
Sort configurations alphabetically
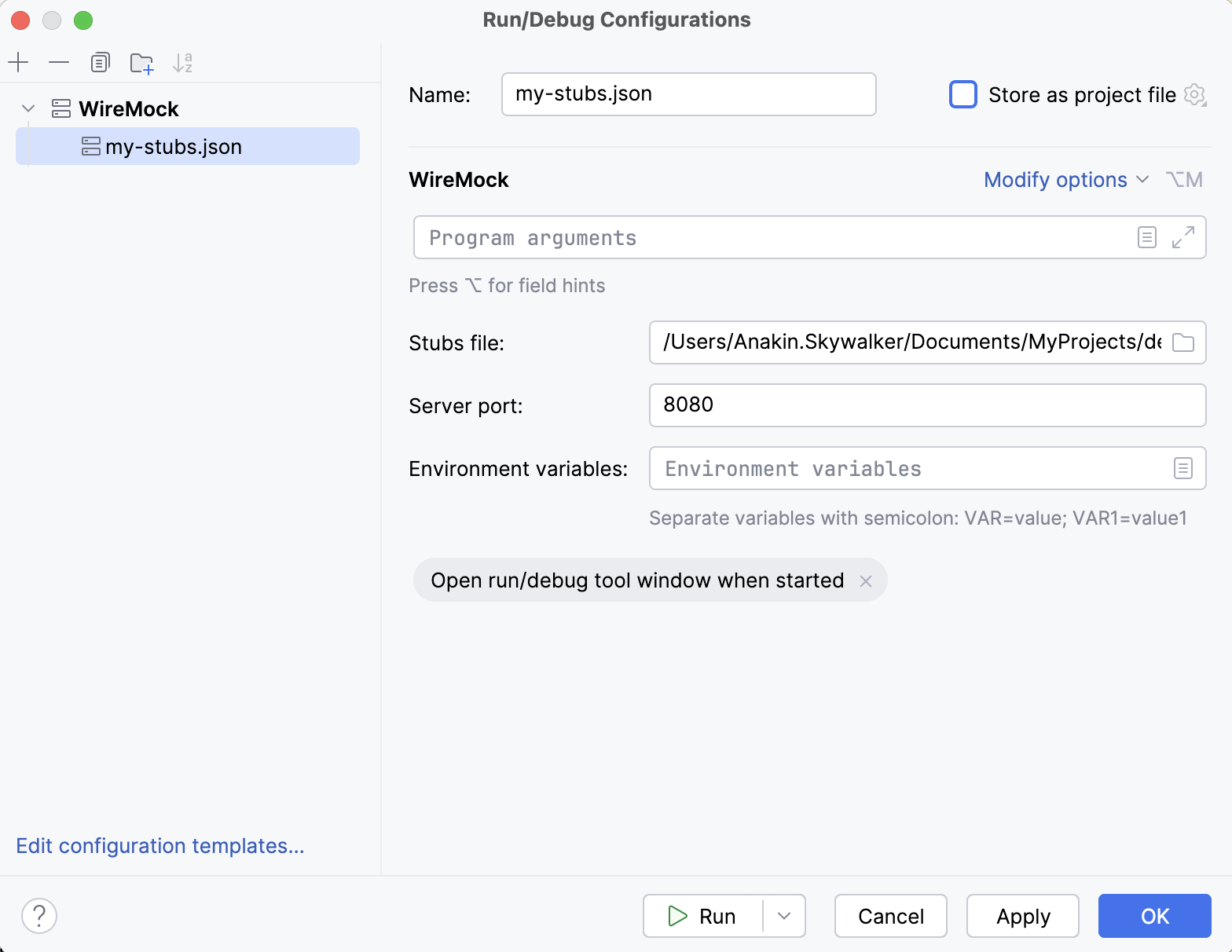pos(182,63)
